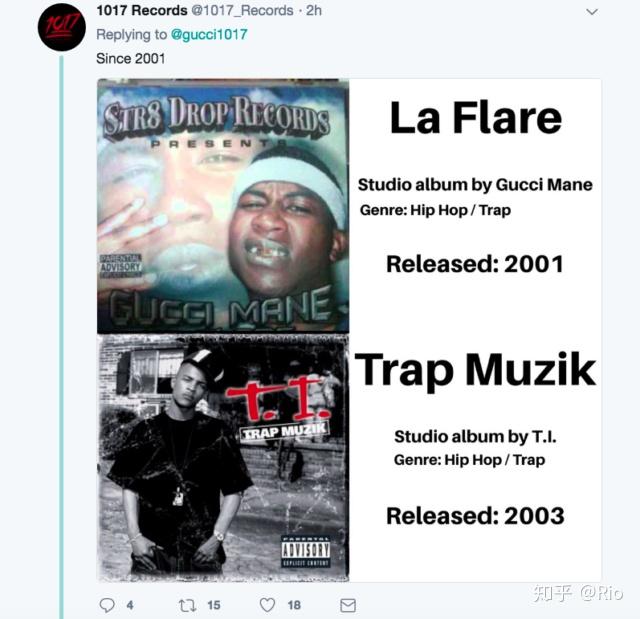Click the La Flare title text

coord(476,118)
